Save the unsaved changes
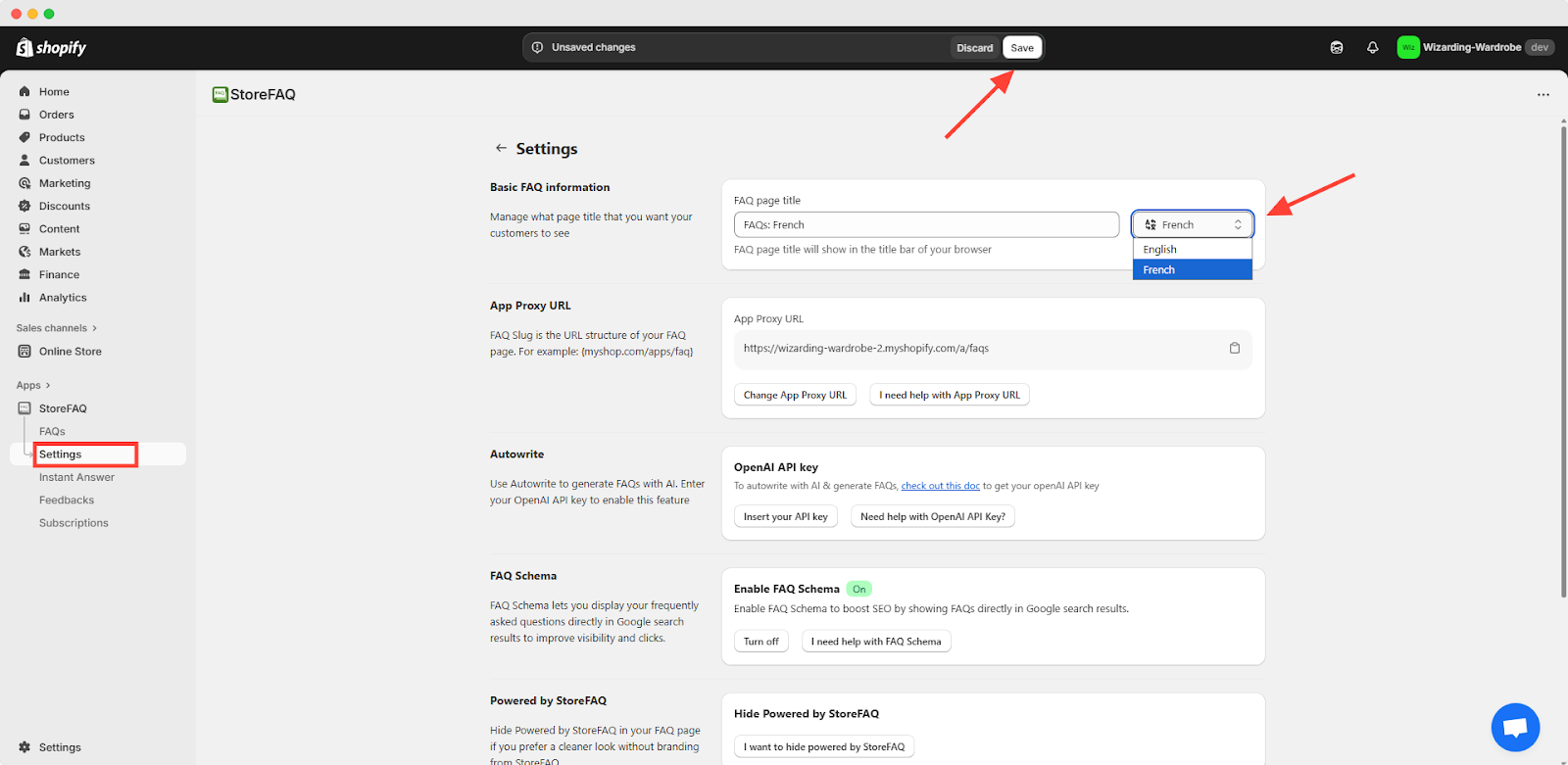The width and height of the screenshot is (1568, 765). pyautogui.click(x=1022, y=47)
